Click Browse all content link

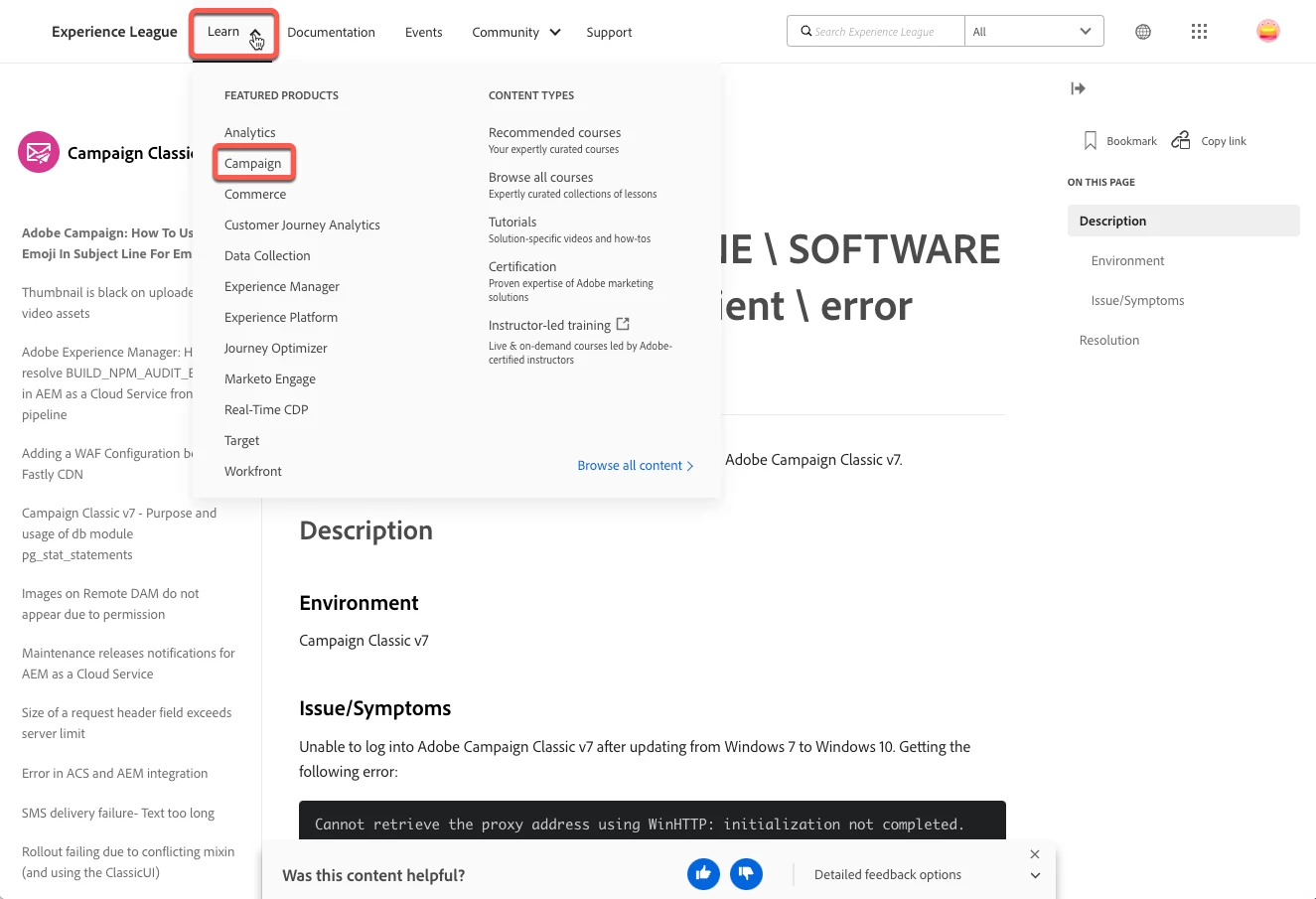636,465
